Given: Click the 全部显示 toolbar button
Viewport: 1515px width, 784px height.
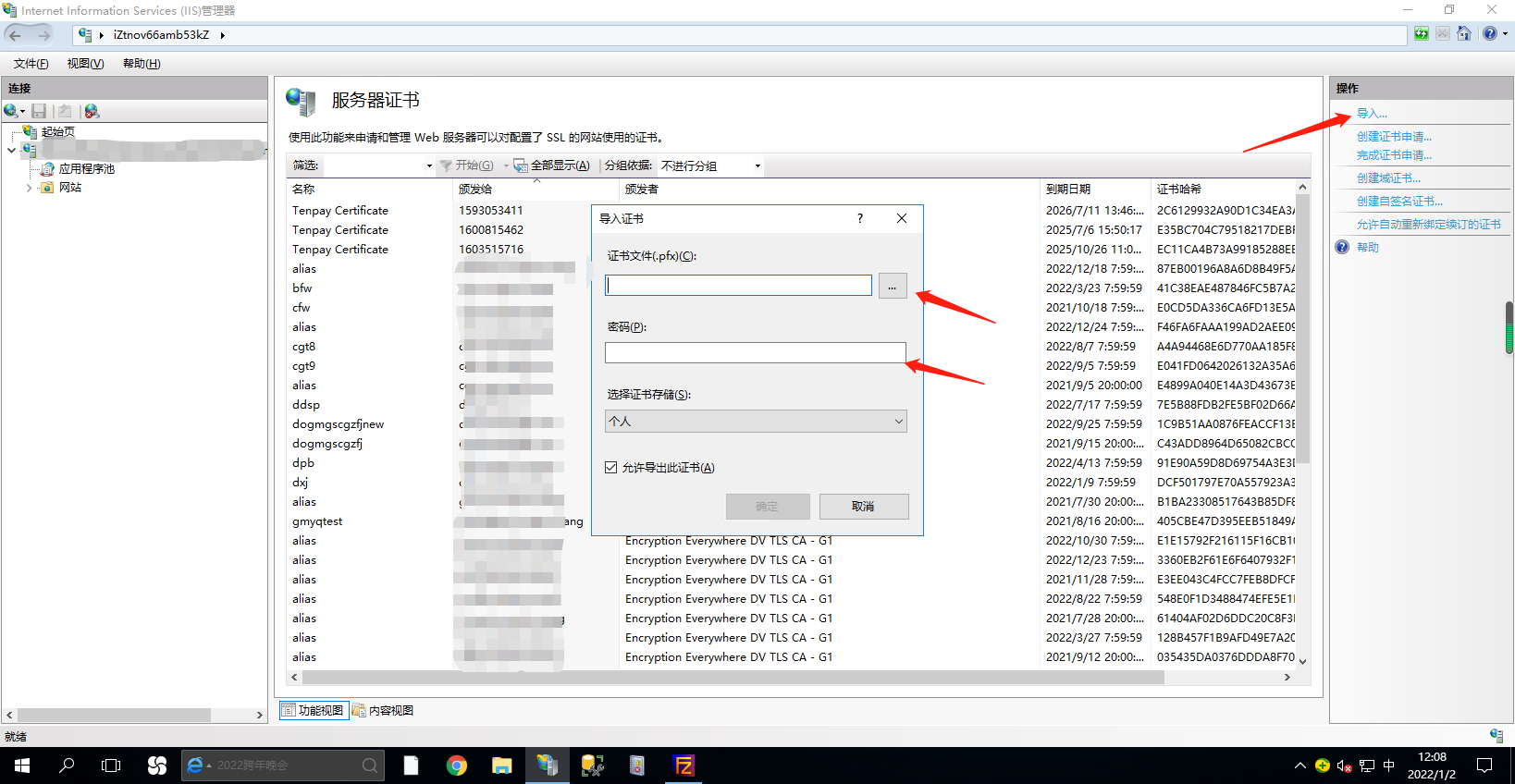Looking at the screenshot, I should [x=552, y=165].
